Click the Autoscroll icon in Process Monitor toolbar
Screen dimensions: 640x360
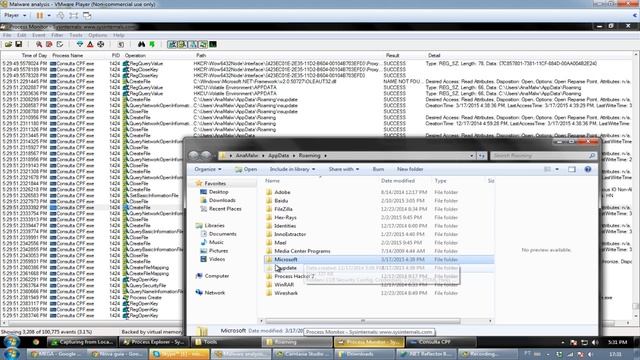point(49,44)
